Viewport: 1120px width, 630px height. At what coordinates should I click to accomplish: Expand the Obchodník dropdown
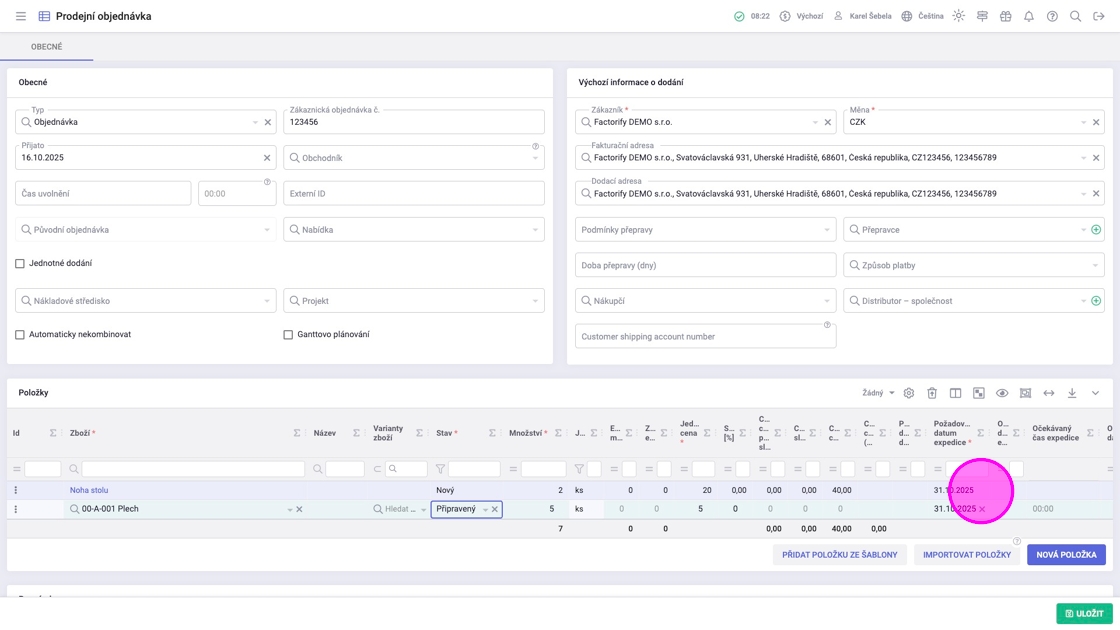click(414, 158)
